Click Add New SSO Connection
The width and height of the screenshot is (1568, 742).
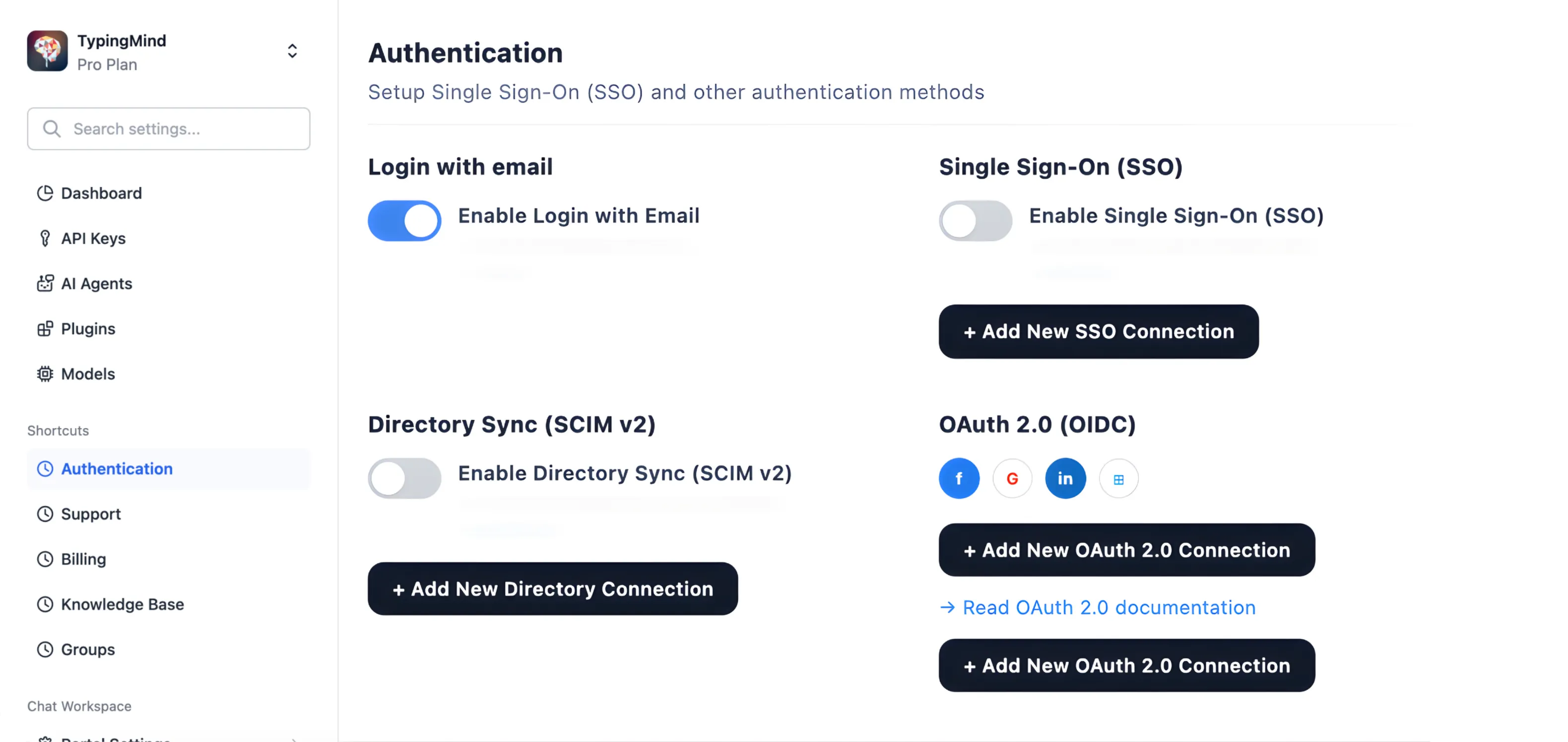(x=1099, y=331)
